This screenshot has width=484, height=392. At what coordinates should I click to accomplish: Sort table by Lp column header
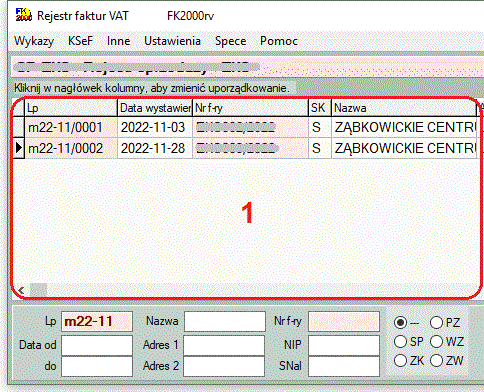click(x=71, y=108)
